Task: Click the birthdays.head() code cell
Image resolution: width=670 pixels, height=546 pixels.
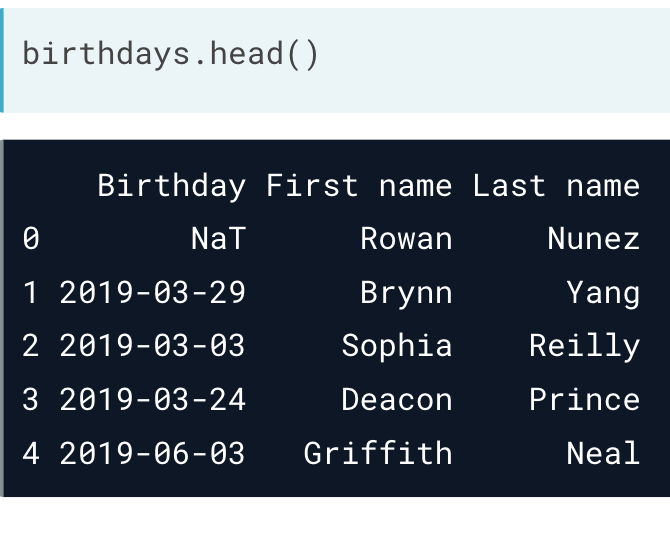Action: click(x=171, y=54)
